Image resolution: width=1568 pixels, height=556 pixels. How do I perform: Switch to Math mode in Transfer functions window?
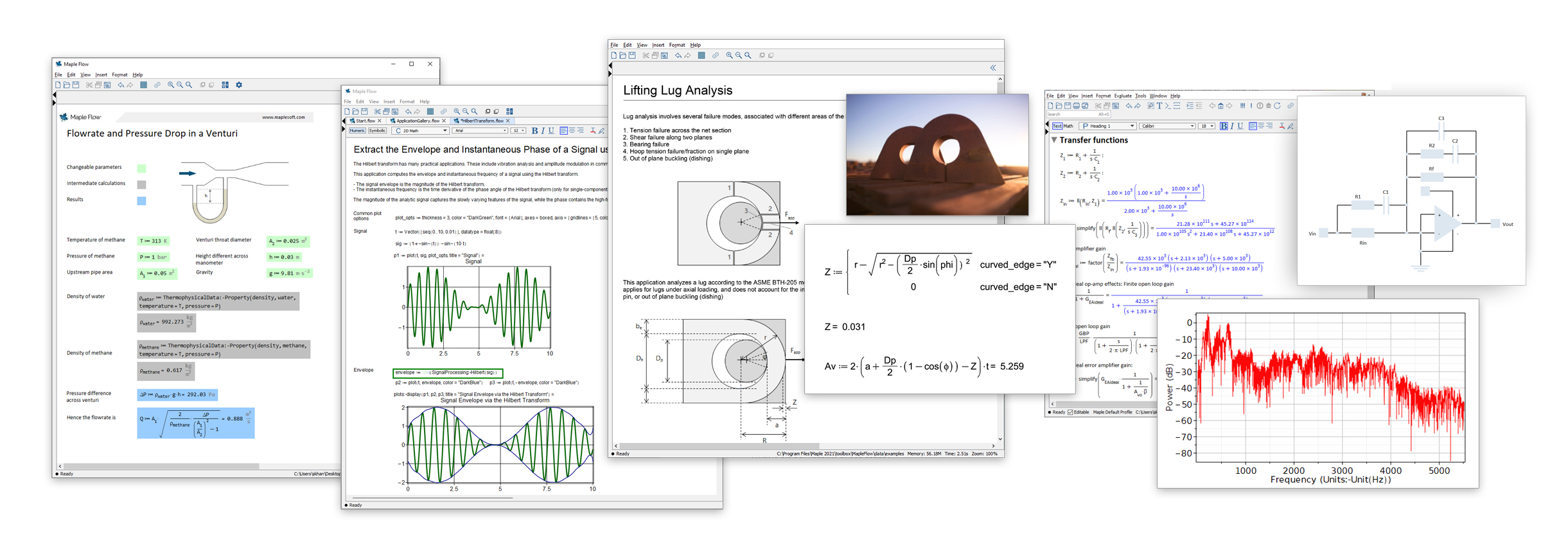(1068, 126)
